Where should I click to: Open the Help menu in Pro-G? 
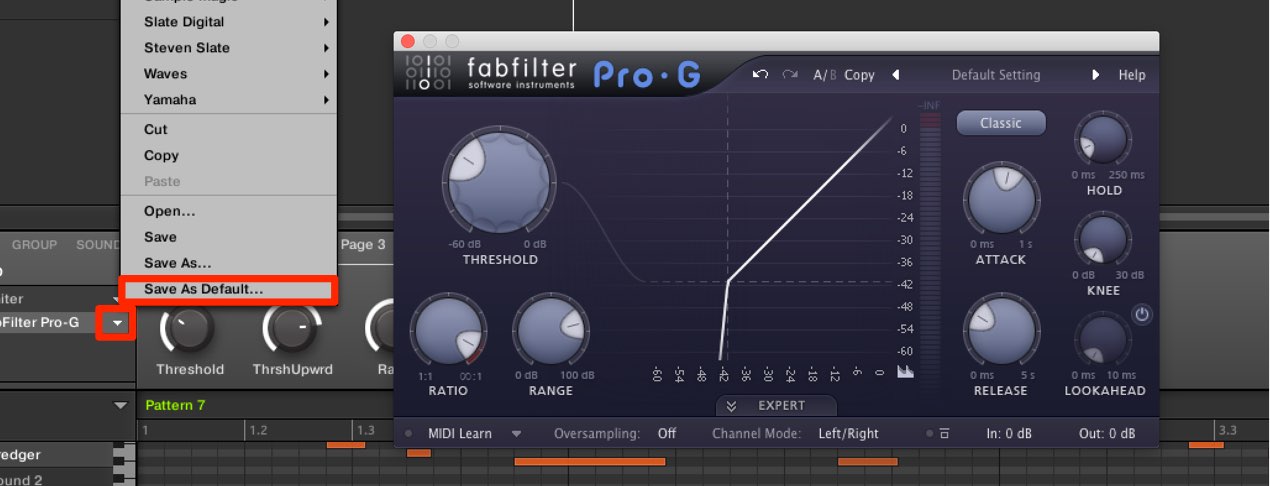click(x=1132, y=74)
